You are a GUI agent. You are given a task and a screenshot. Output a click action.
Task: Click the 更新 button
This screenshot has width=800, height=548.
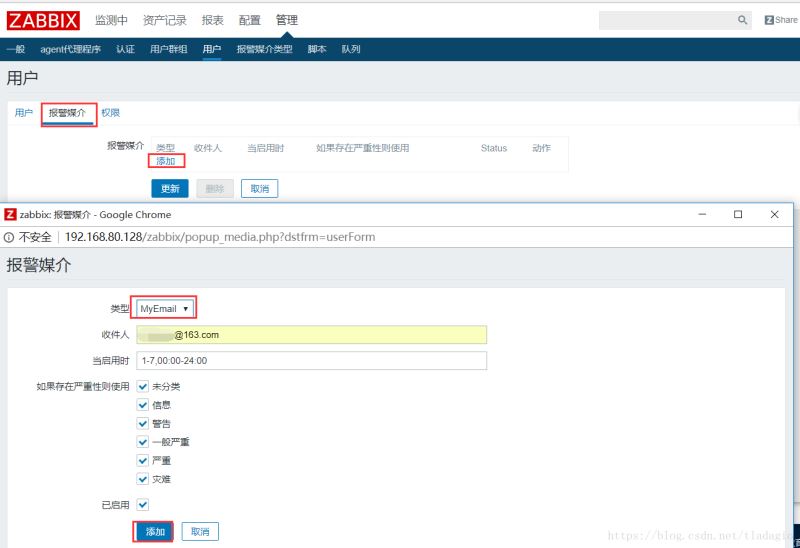pos(170,189)
